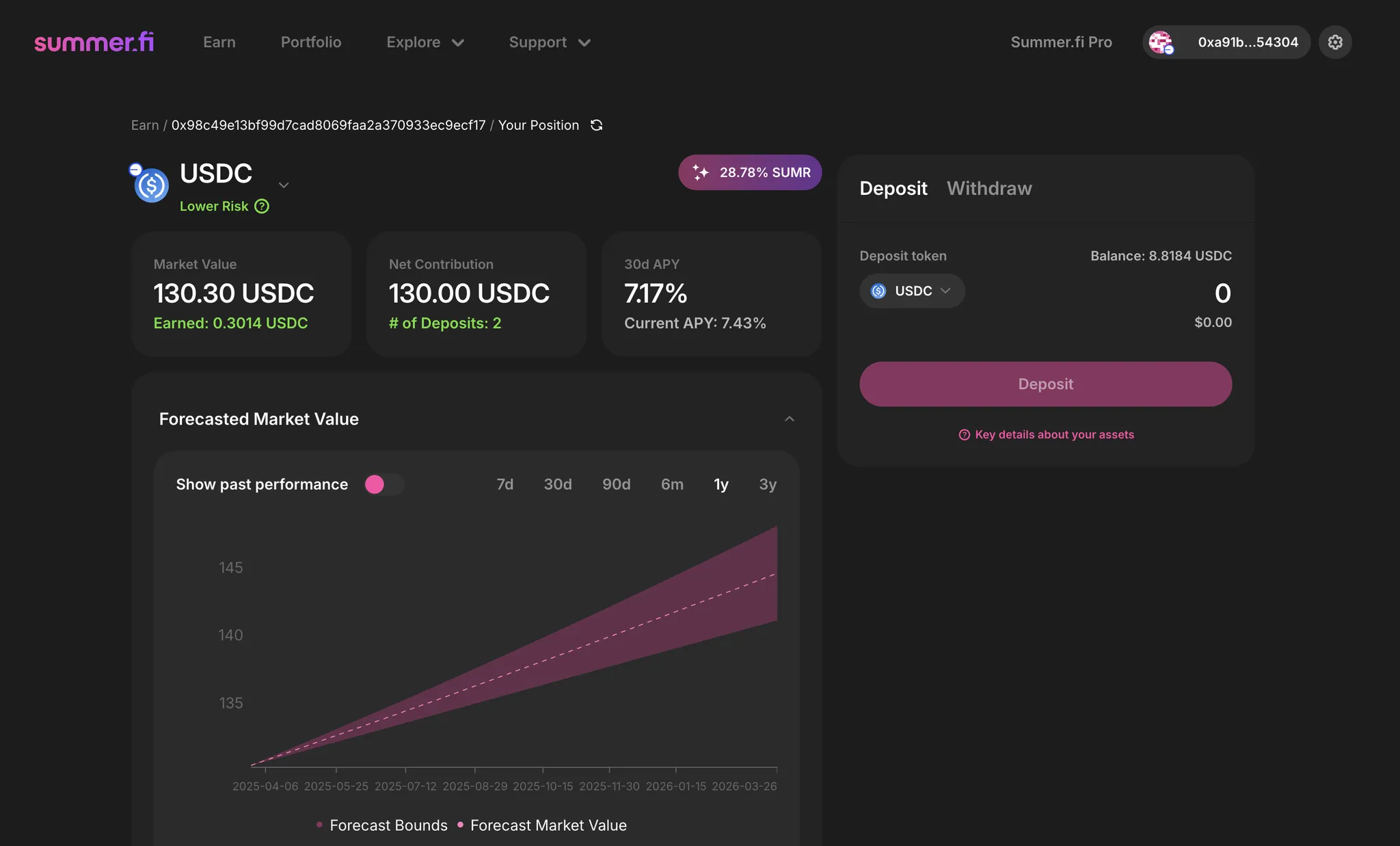Open settings gear icon

[1334, 42]
